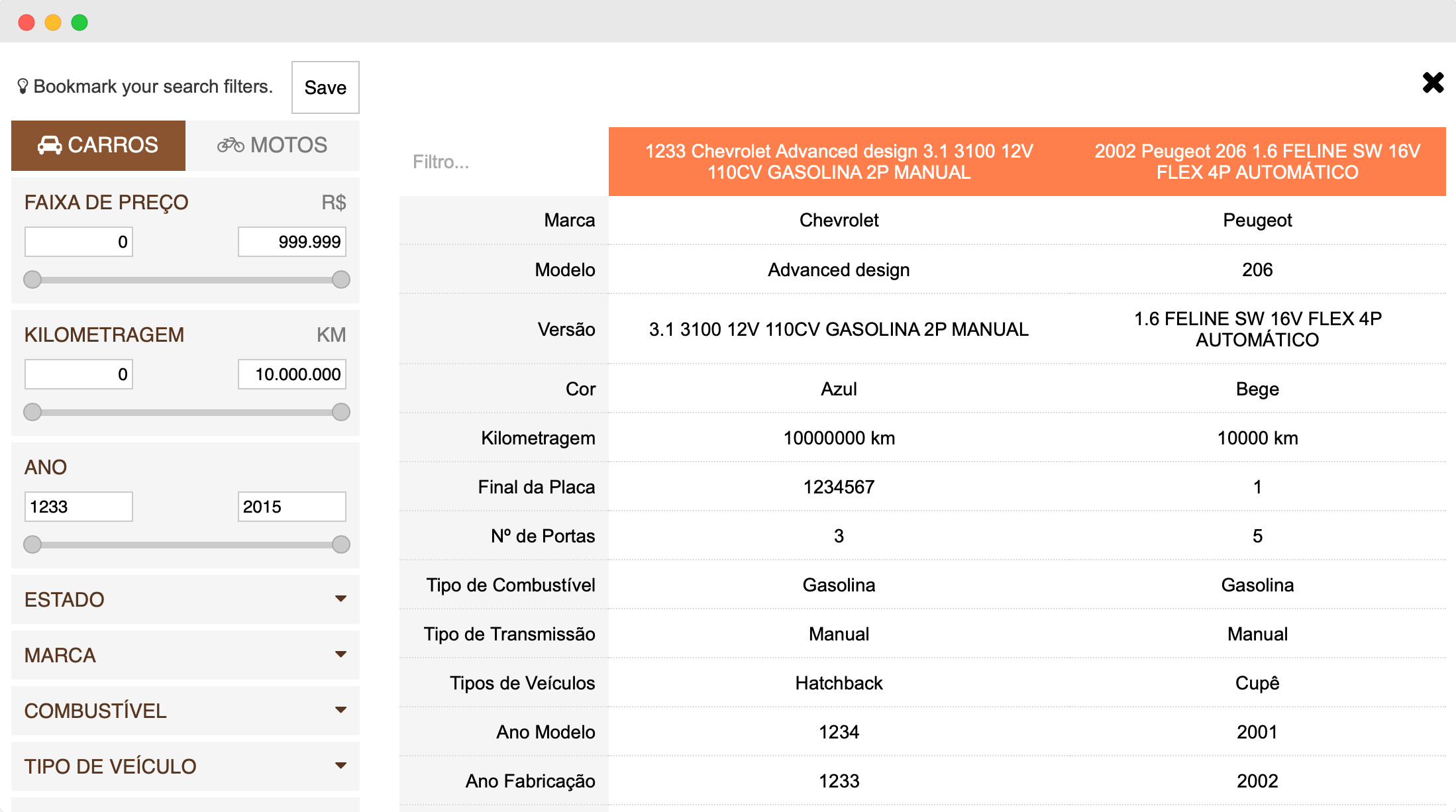Click the ANO right slider handle

coord(341,544)
